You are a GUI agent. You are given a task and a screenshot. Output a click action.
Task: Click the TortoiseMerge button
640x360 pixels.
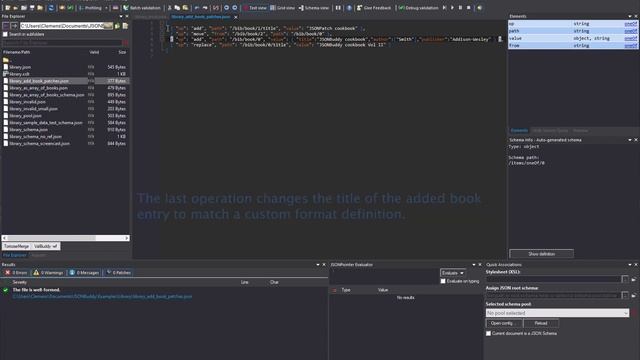[17, 246]
